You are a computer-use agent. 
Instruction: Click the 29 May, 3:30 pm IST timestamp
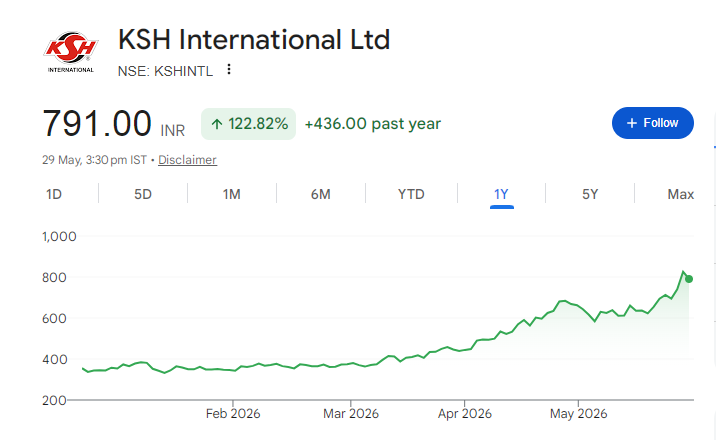(95, 160)
